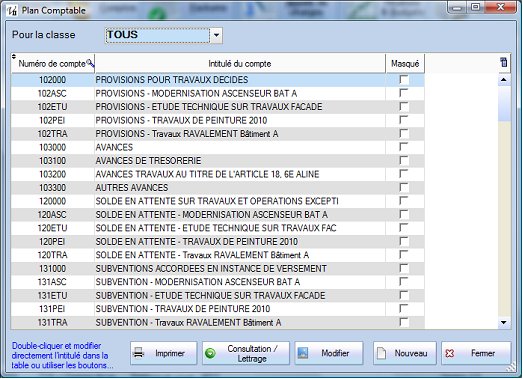The height and width of the screenshot is (379, 523).
Task: Click the Imprimer button
Action: click(164, 353)
